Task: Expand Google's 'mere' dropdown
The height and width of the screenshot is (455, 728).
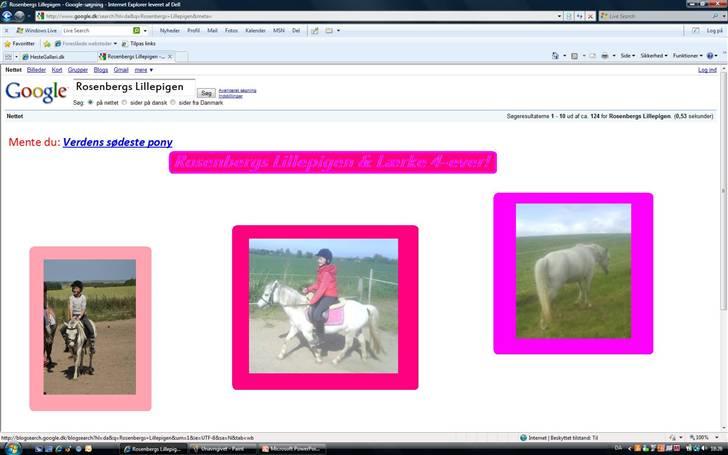Action: 143,70
